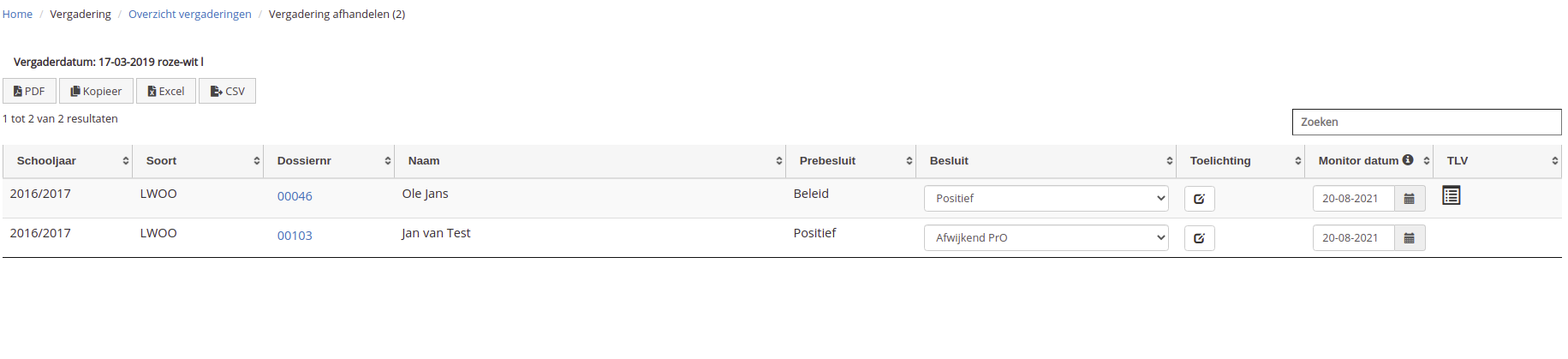Edit Toelichting note for Ole Jans
1568x359 pixels.
[1199, 199]
